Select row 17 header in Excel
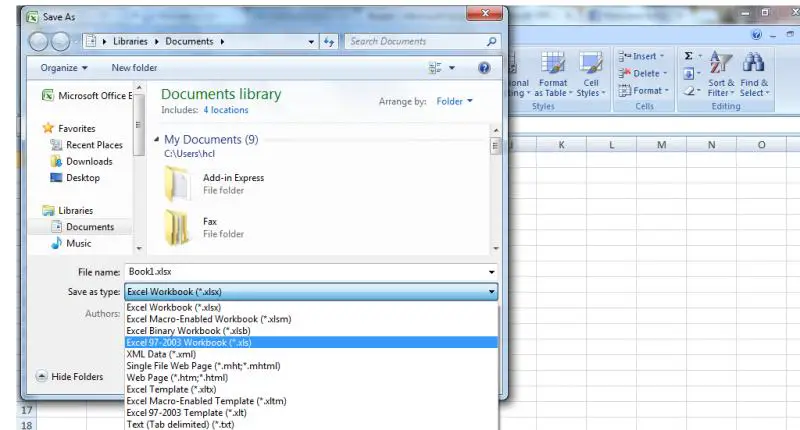This screenshot has width=800, height=430. [27, 410]
